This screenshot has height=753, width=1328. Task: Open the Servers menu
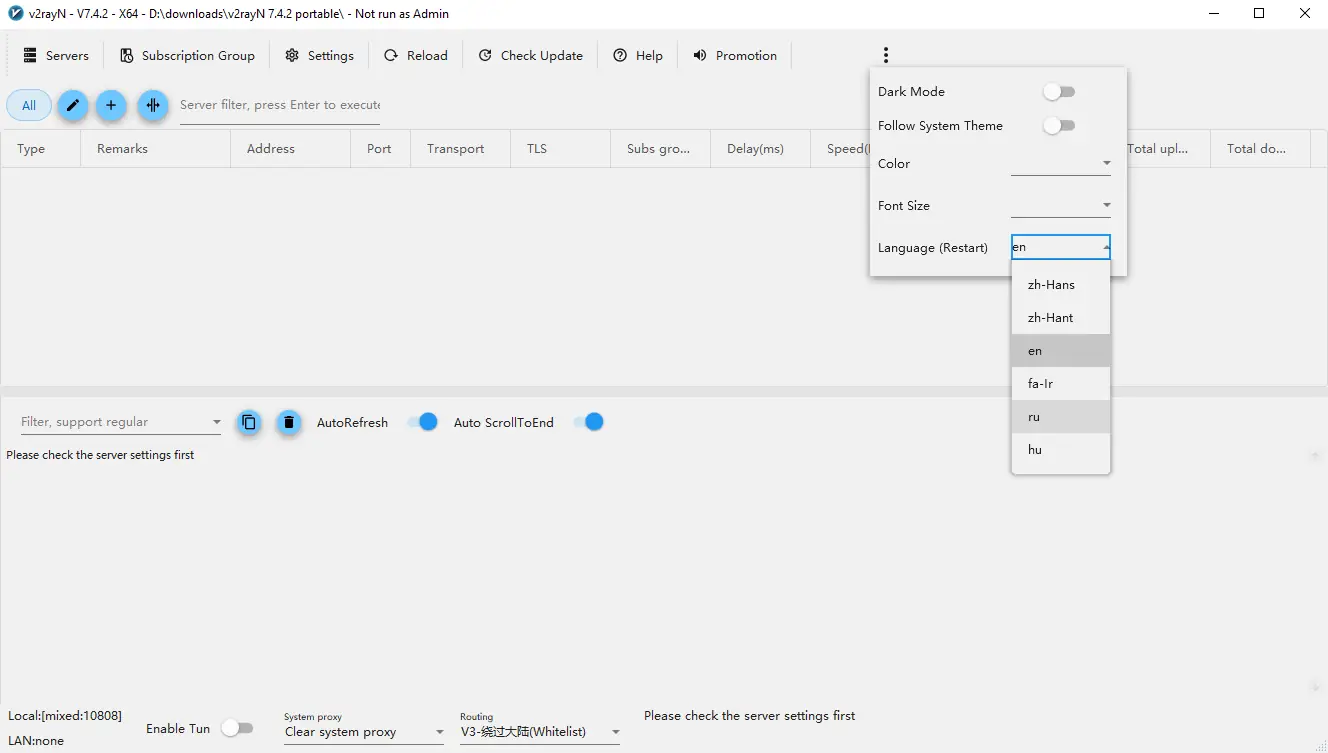pos(56,56)
